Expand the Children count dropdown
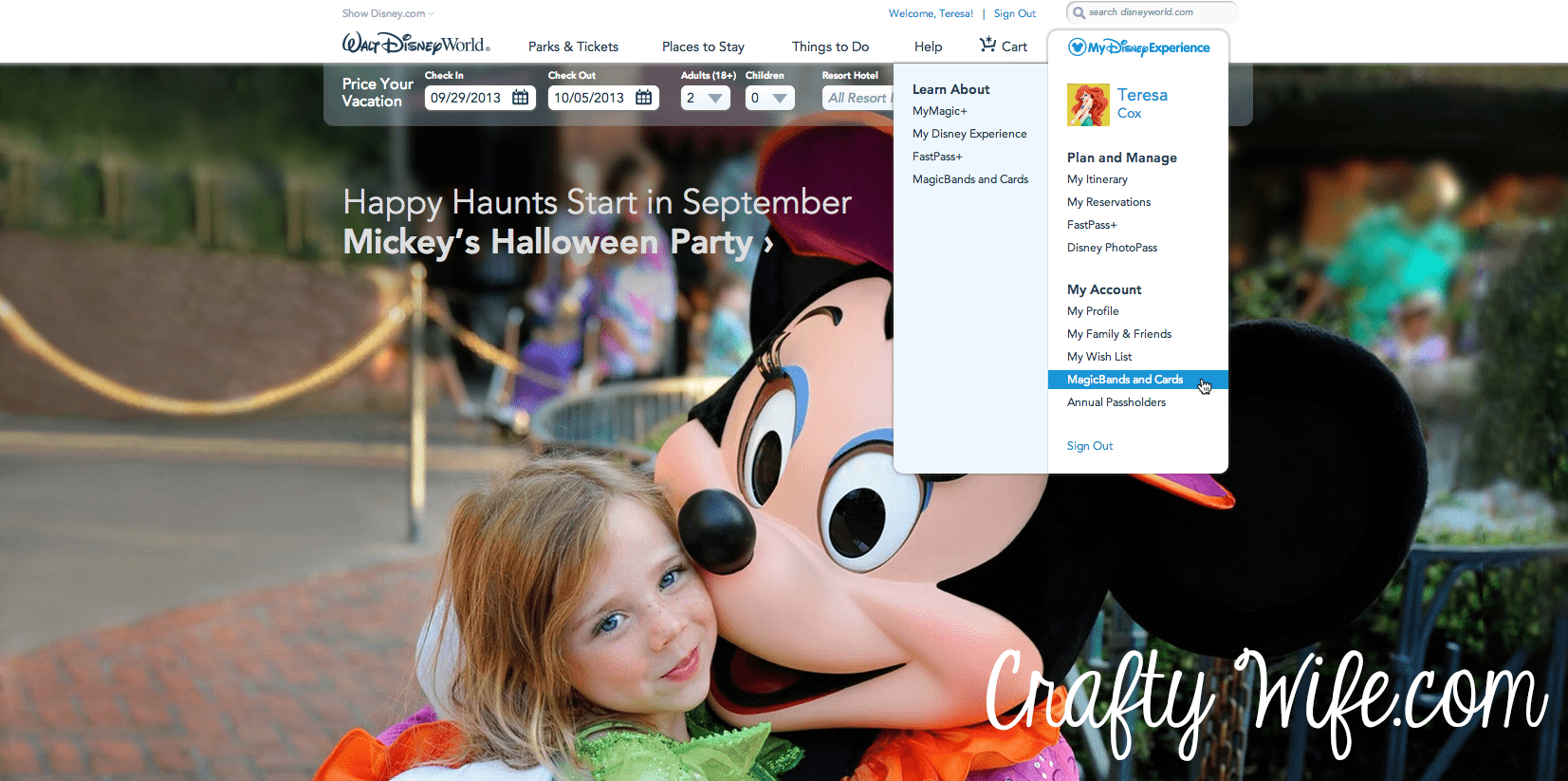 click(769, 98)
